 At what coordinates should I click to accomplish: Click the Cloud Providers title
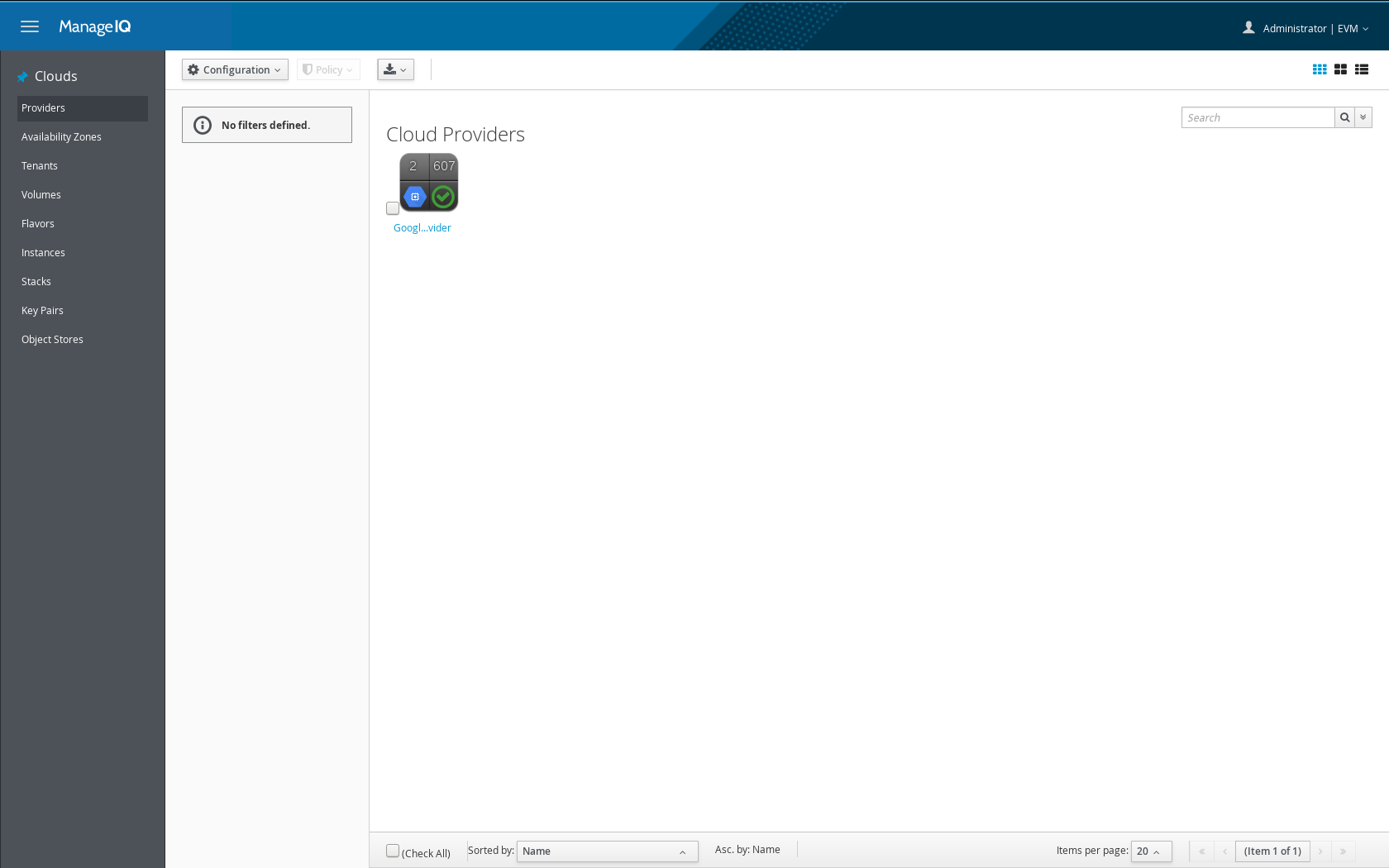(x=456, y=134)
